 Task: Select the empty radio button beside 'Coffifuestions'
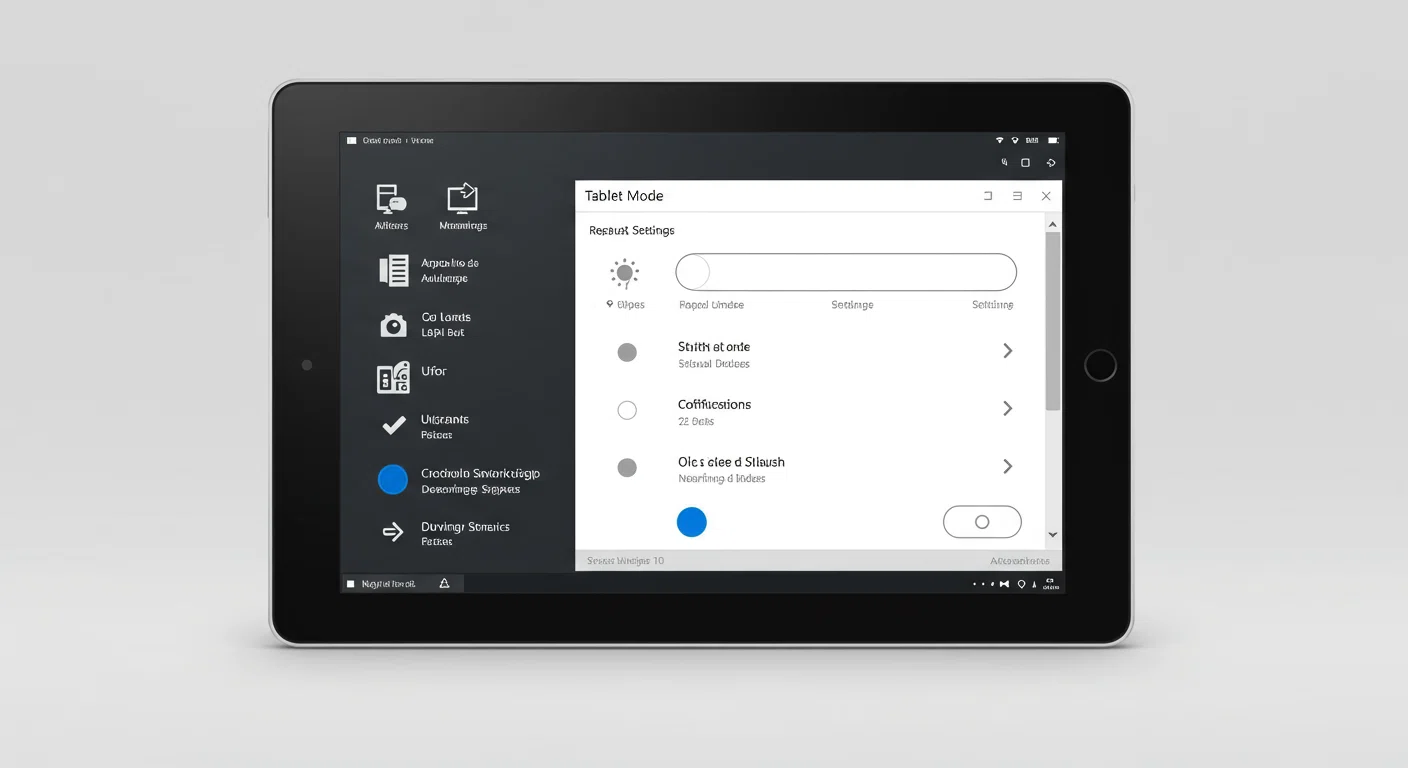627,410
